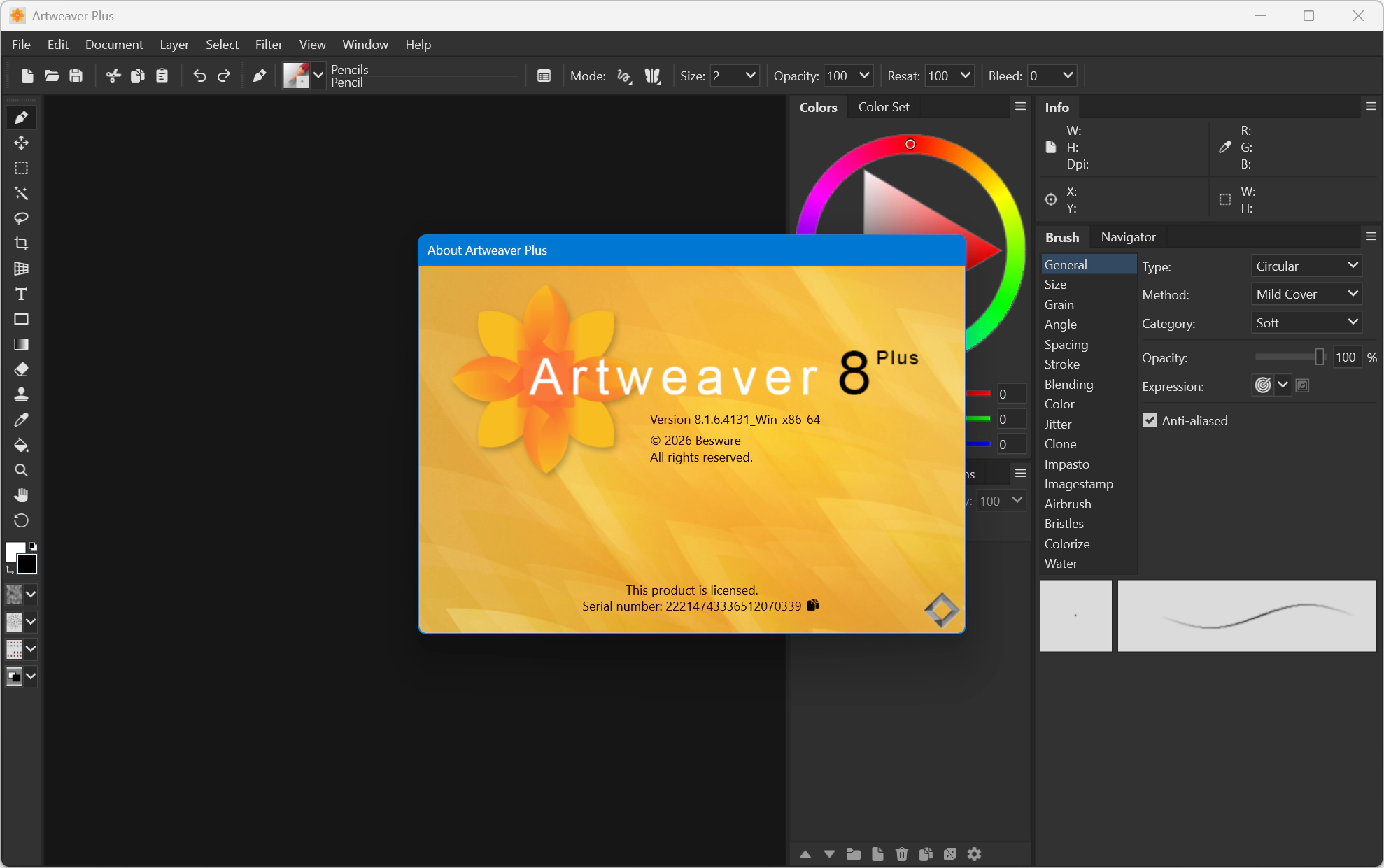Adjust the brush Opacity slider handle

pos(1320,357)
